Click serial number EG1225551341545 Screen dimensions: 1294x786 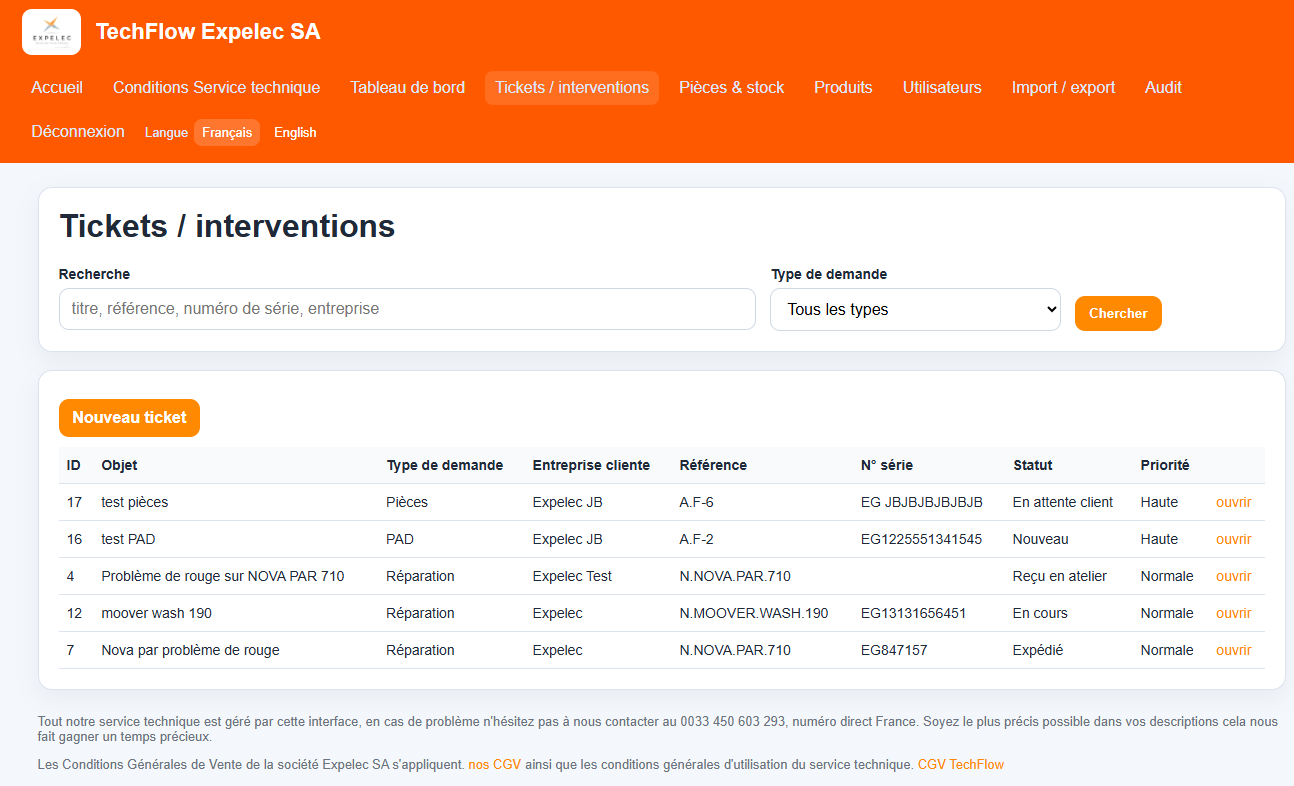point(921,539)
